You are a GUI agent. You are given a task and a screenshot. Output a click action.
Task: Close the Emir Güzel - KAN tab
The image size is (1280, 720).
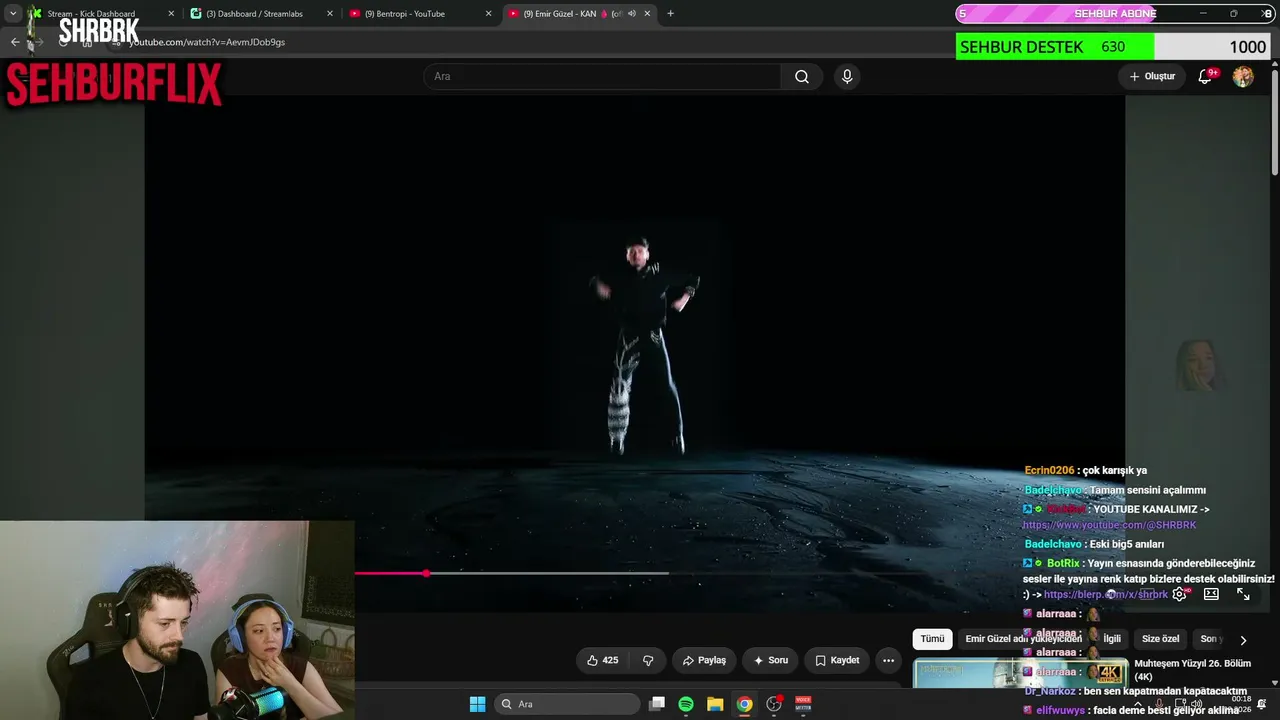(x=647, y=14)
